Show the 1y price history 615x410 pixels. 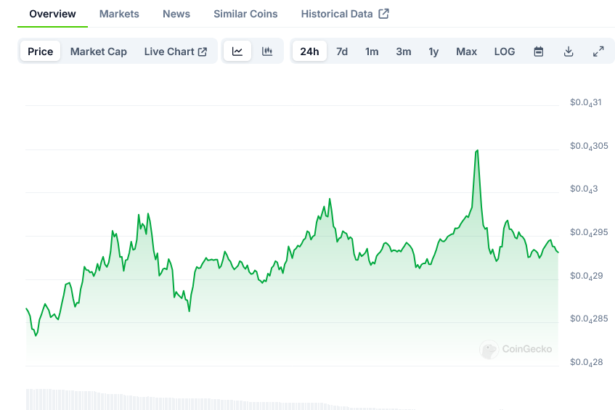pyautogui.click(x=433, y=52)
